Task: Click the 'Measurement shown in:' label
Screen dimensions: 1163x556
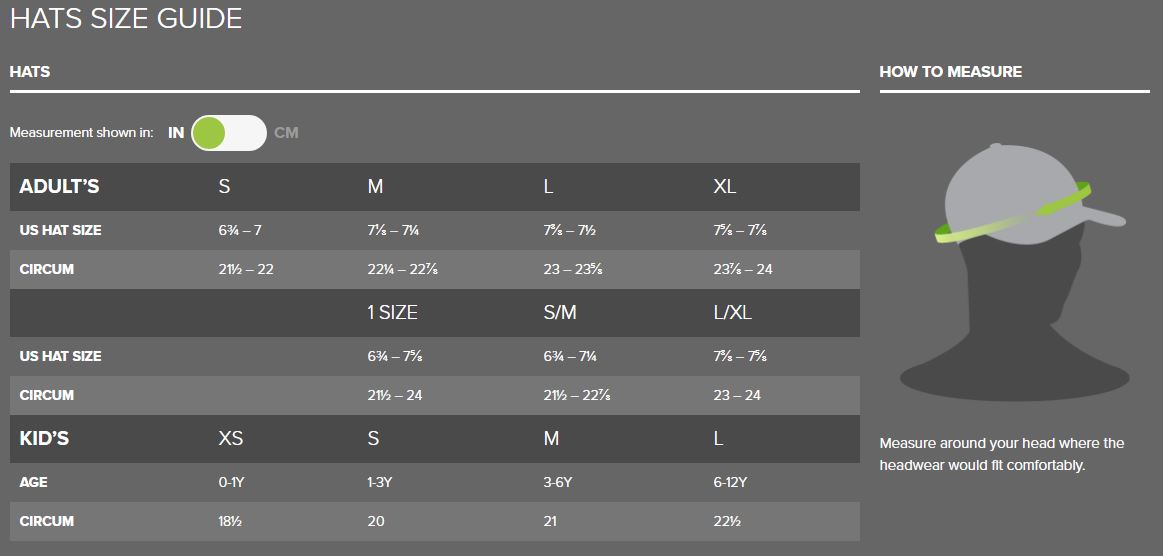Action: pyautogui.click(x=81, y=133)
